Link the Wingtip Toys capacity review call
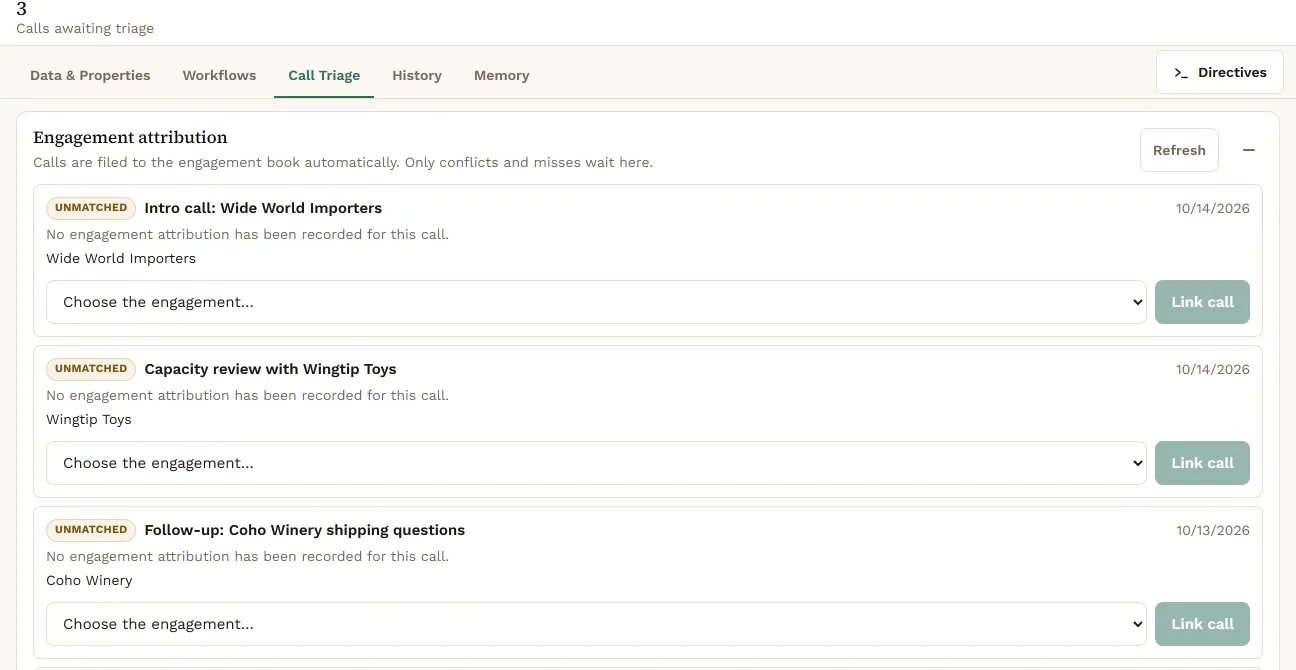The height and width of the screenshot is (670, 1296). [x=1202, y=463]
